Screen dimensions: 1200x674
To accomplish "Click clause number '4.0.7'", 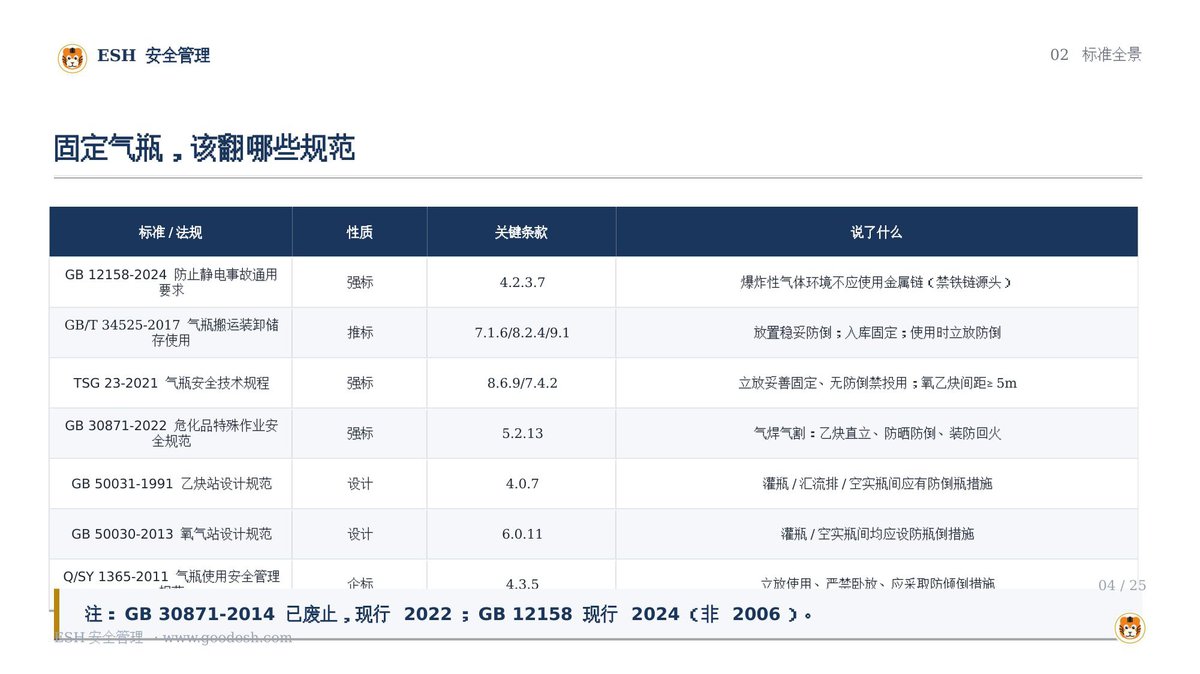I will point(522,484).
